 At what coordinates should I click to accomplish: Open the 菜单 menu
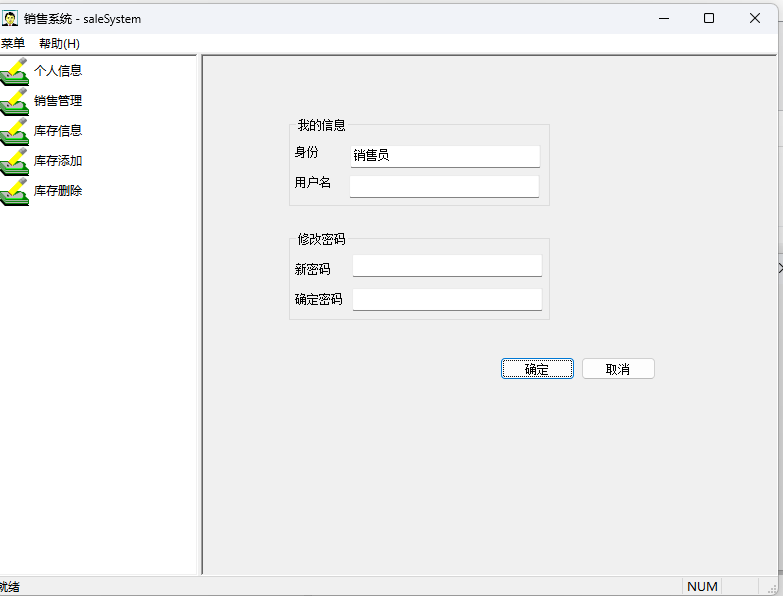12,43
